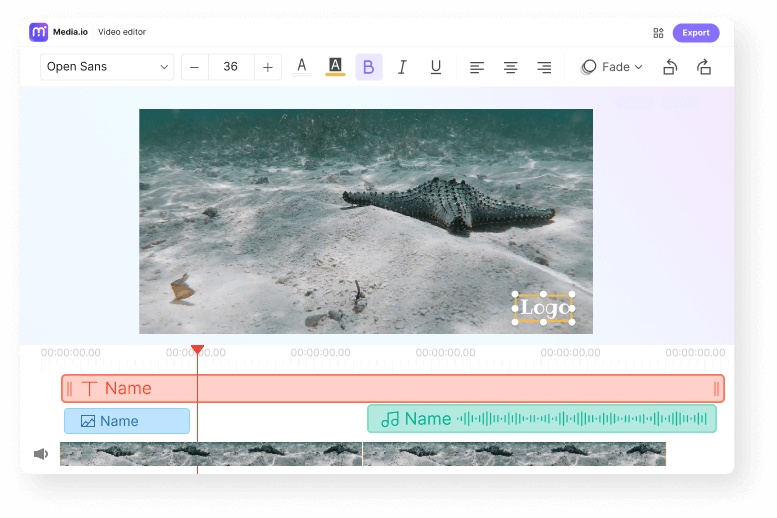
Task: Align text to the right
Action: 544,67
